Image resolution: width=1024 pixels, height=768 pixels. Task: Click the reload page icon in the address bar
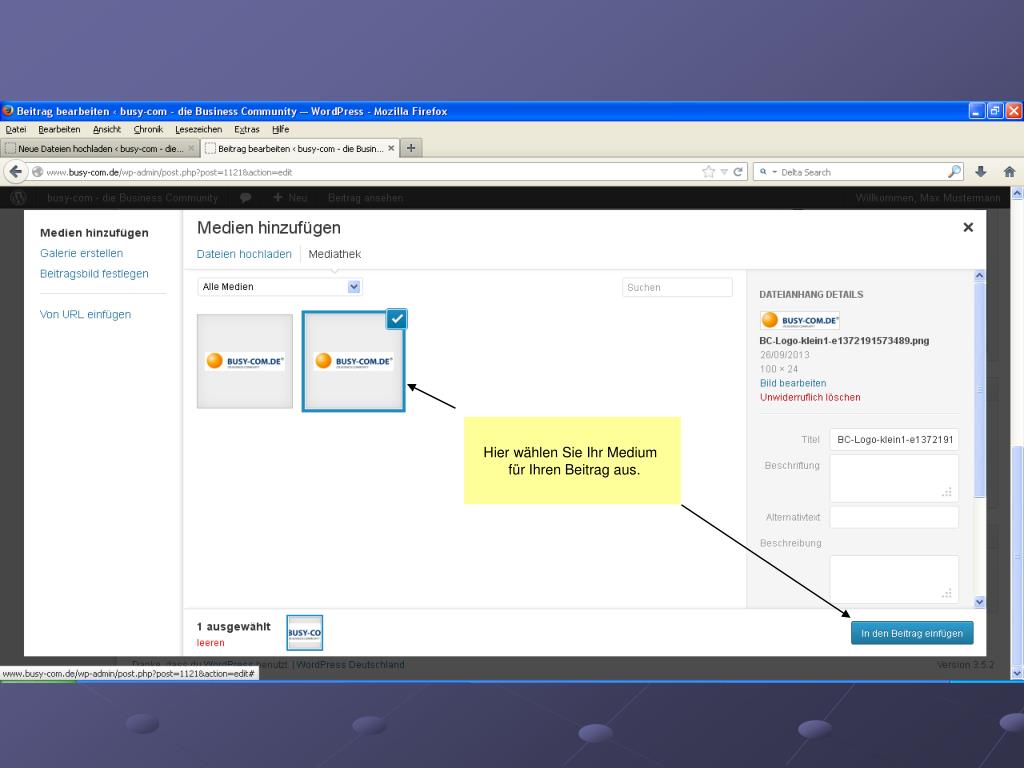coord(738,172)
